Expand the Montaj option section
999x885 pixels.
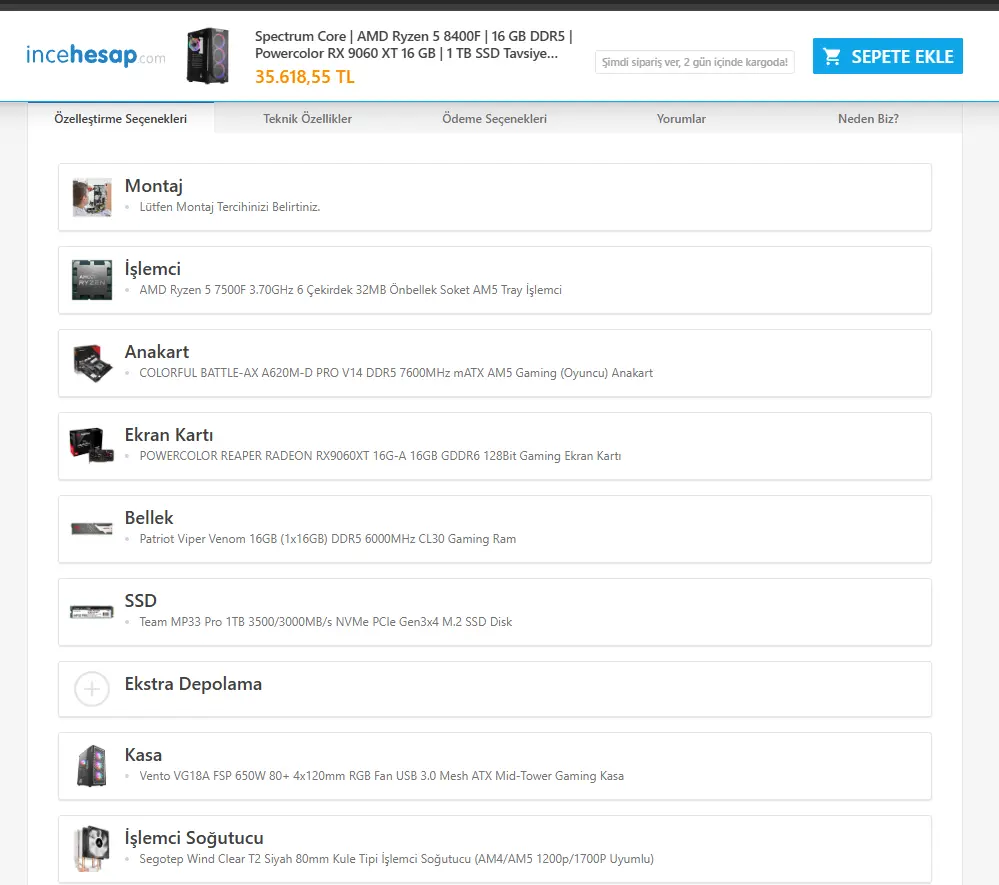(494, 198)
